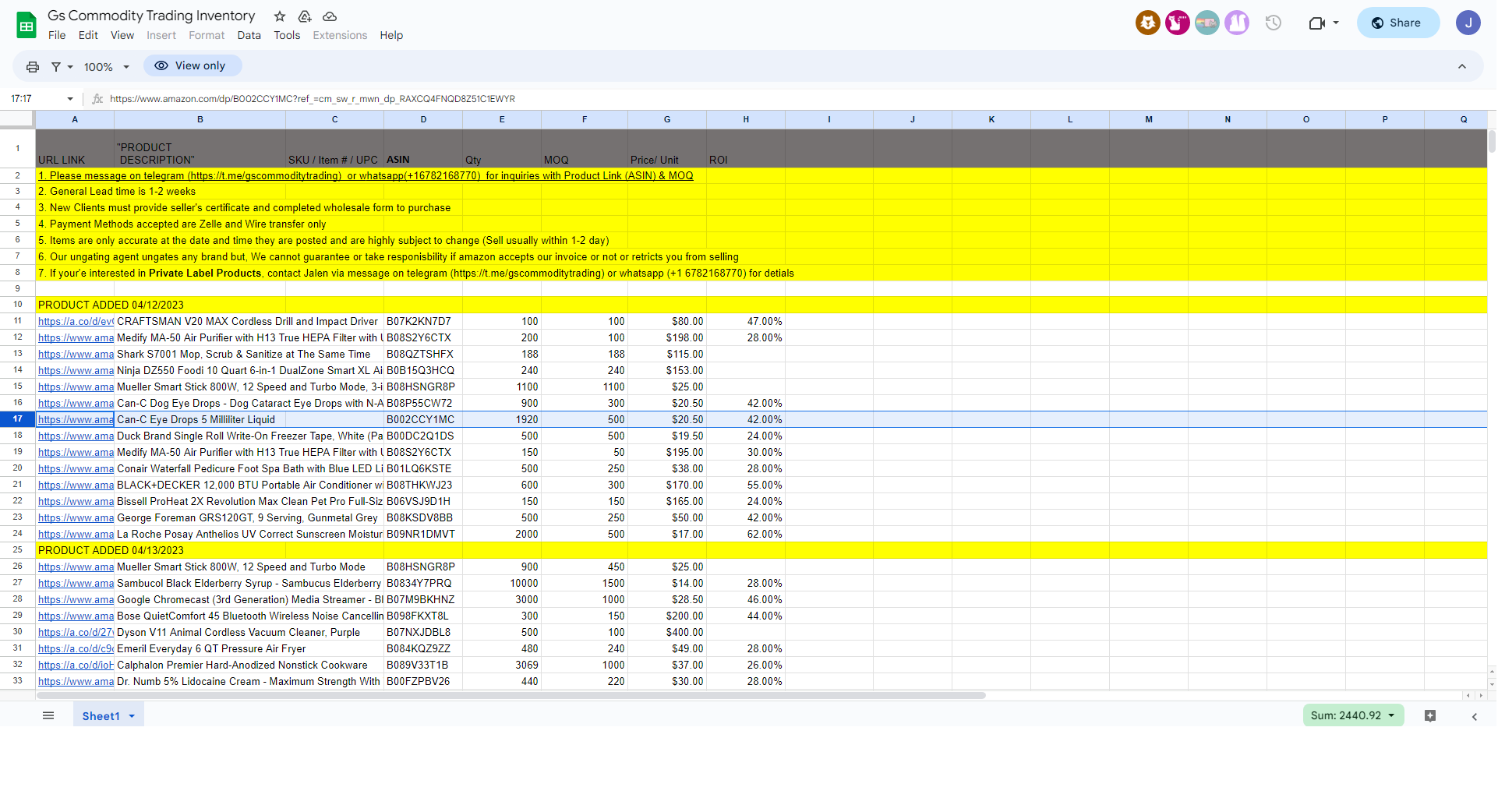Click cell with ASIN B07K2KN7D7
Image resolution: width=1498 pixels, height=812 pixels.
(x=423, y=321)
